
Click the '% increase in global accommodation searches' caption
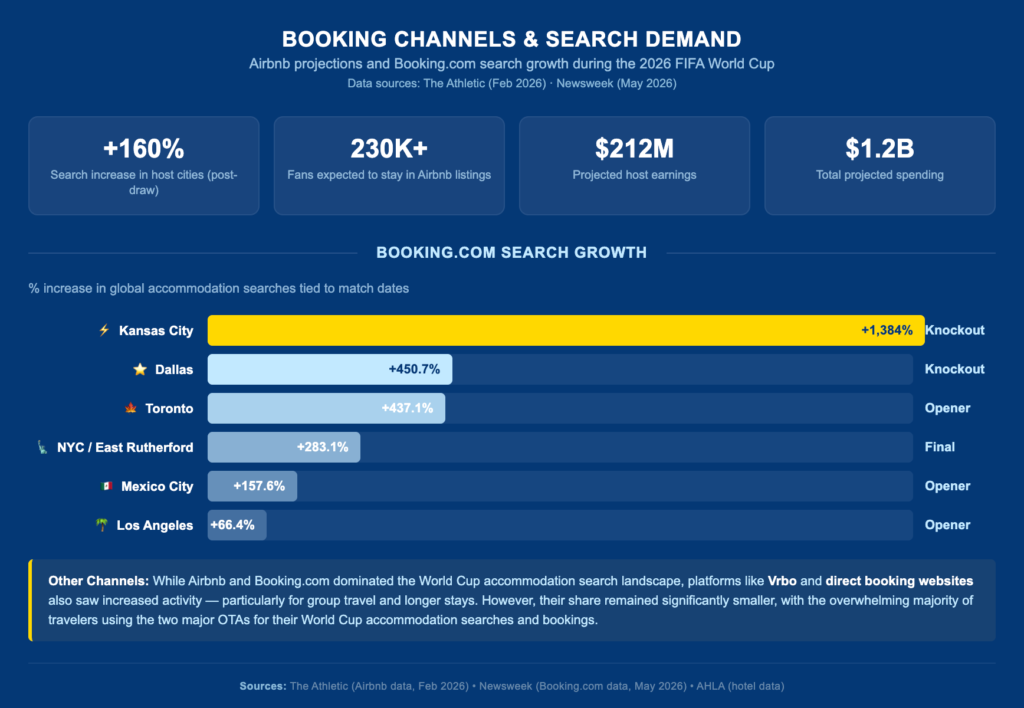(x=219, y=289)
